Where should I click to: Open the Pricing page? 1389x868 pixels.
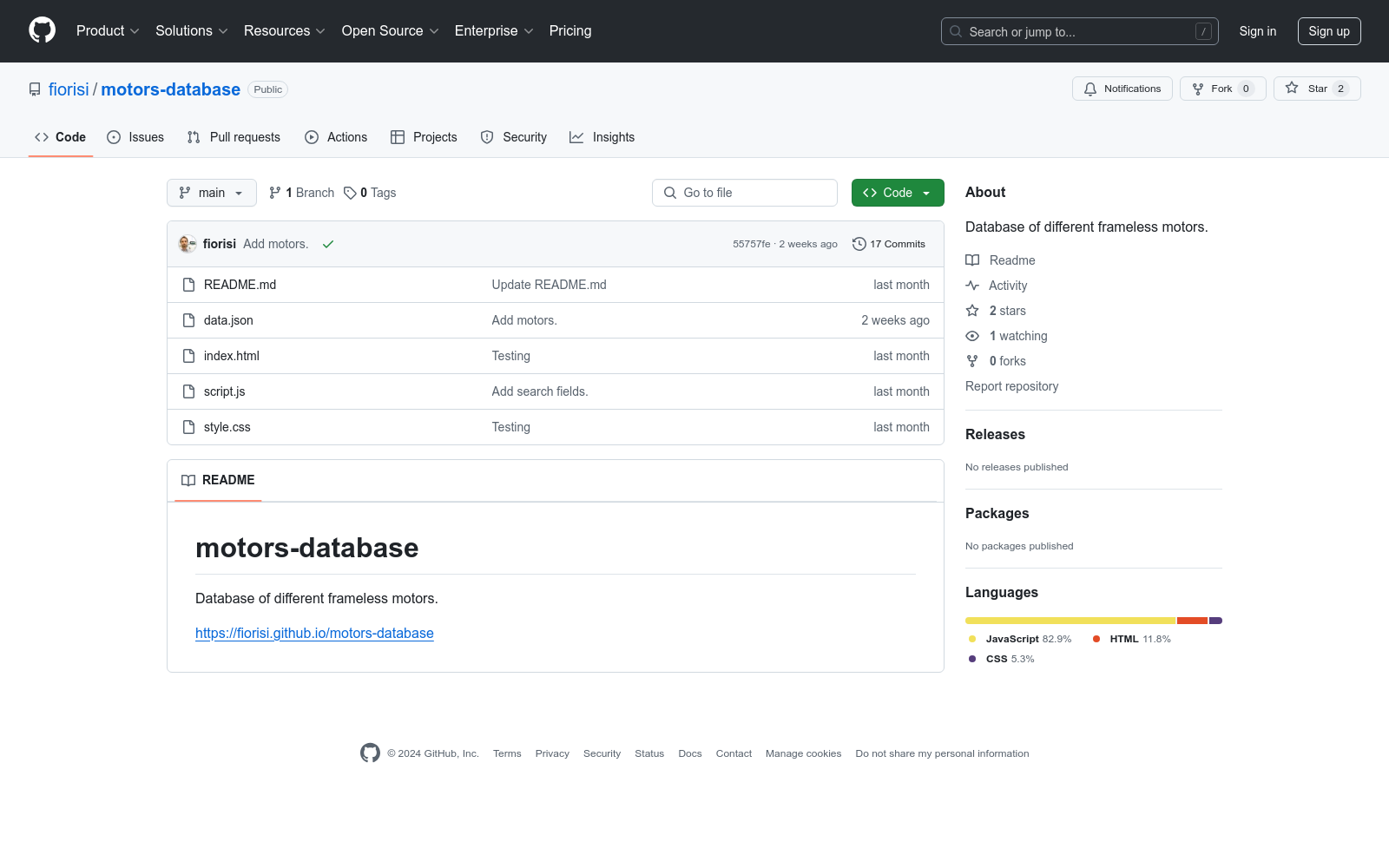(x=570, y=30)
